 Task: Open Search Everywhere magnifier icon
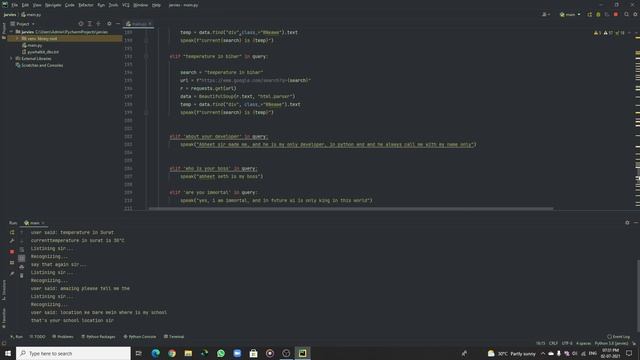[627, 15]
